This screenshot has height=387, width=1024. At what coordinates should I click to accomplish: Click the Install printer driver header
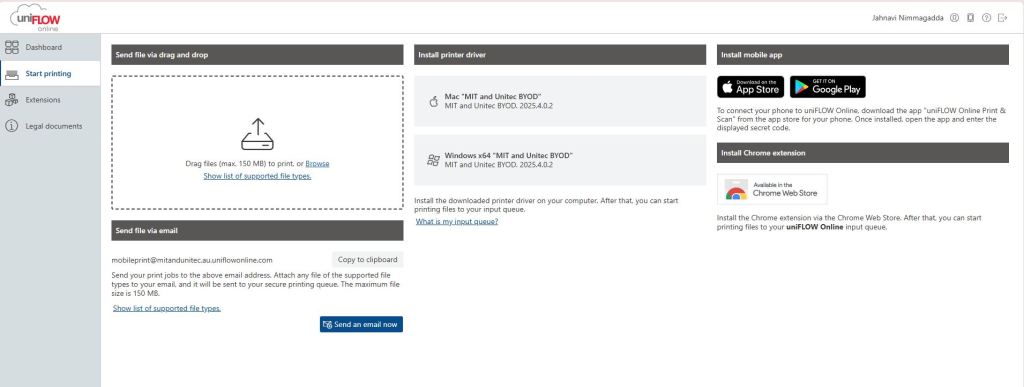point(560,55)
